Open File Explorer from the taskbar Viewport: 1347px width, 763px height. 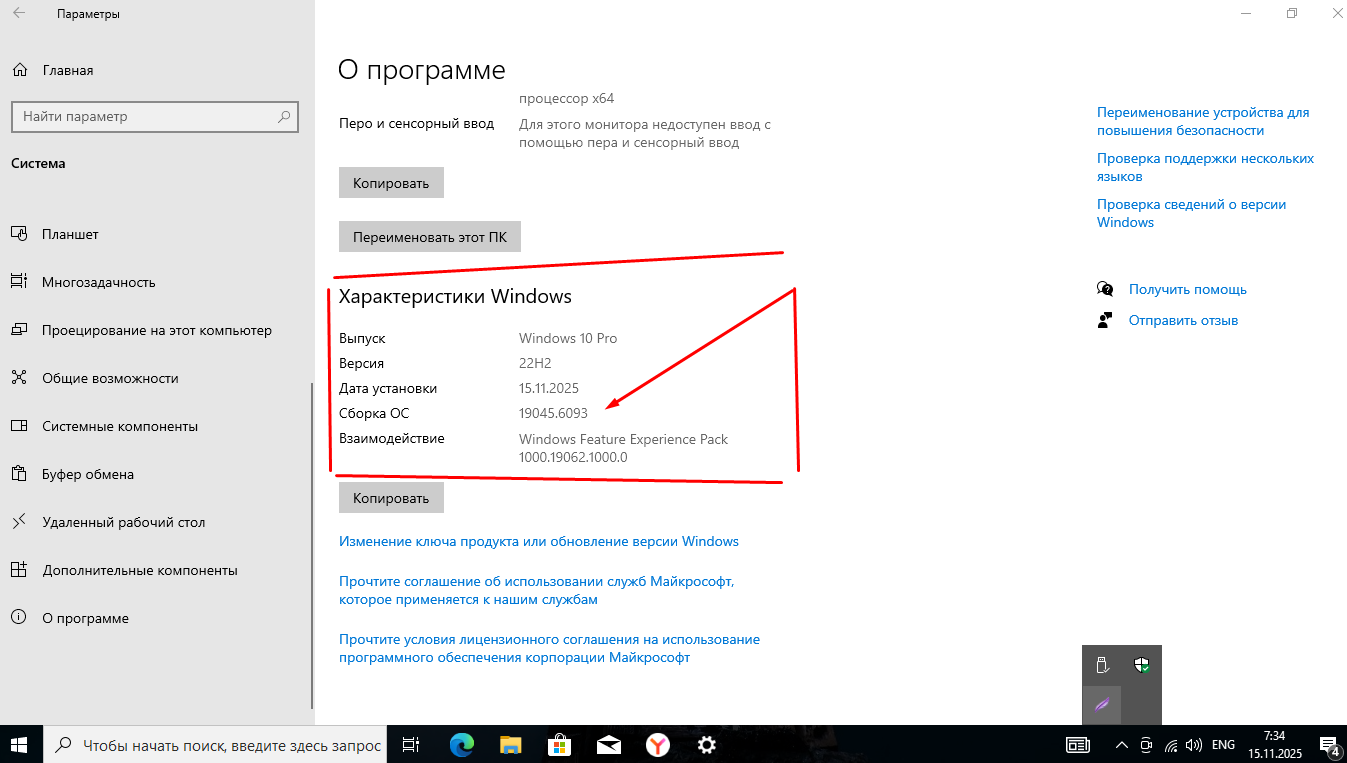click(510, 745)
